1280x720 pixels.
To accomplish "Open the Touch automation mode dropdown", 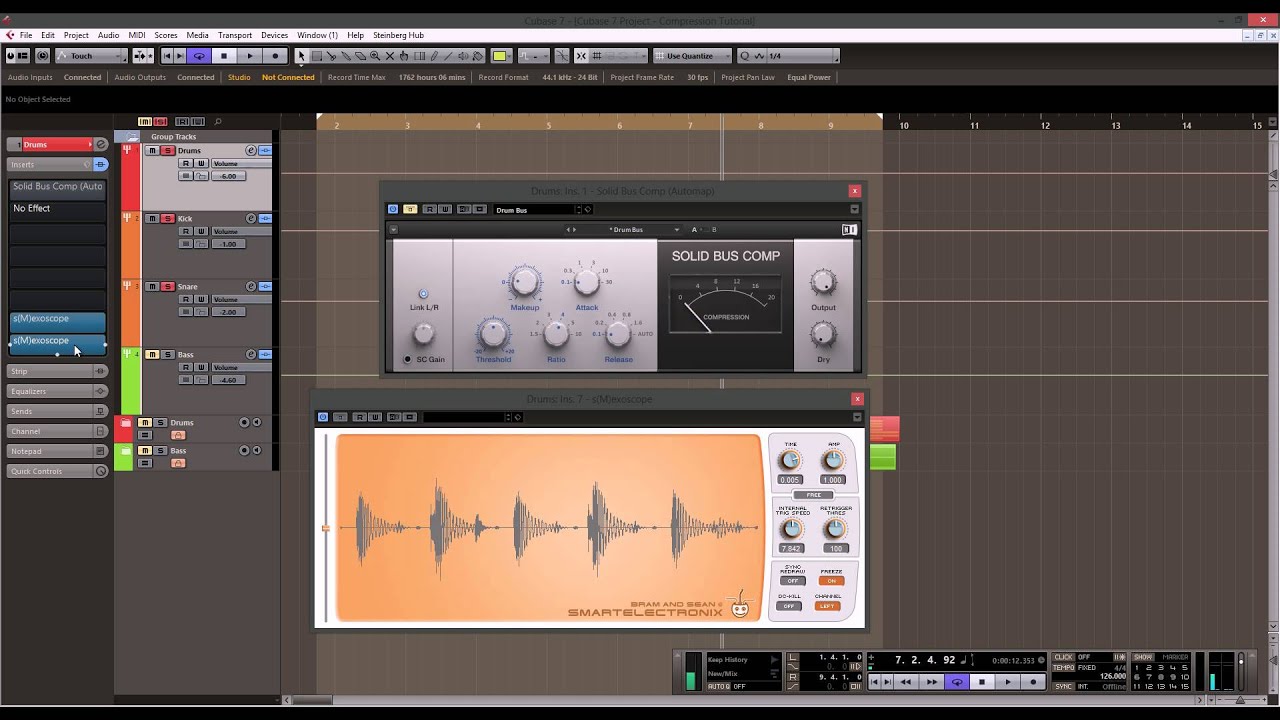I will click(91, 56).
